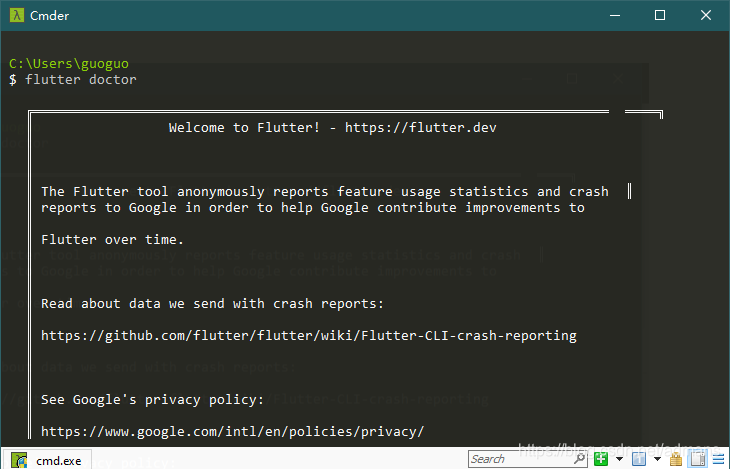Maximize the Cmder window
The width and height of the screenshot is (730, 469).
tap(660, 15)
